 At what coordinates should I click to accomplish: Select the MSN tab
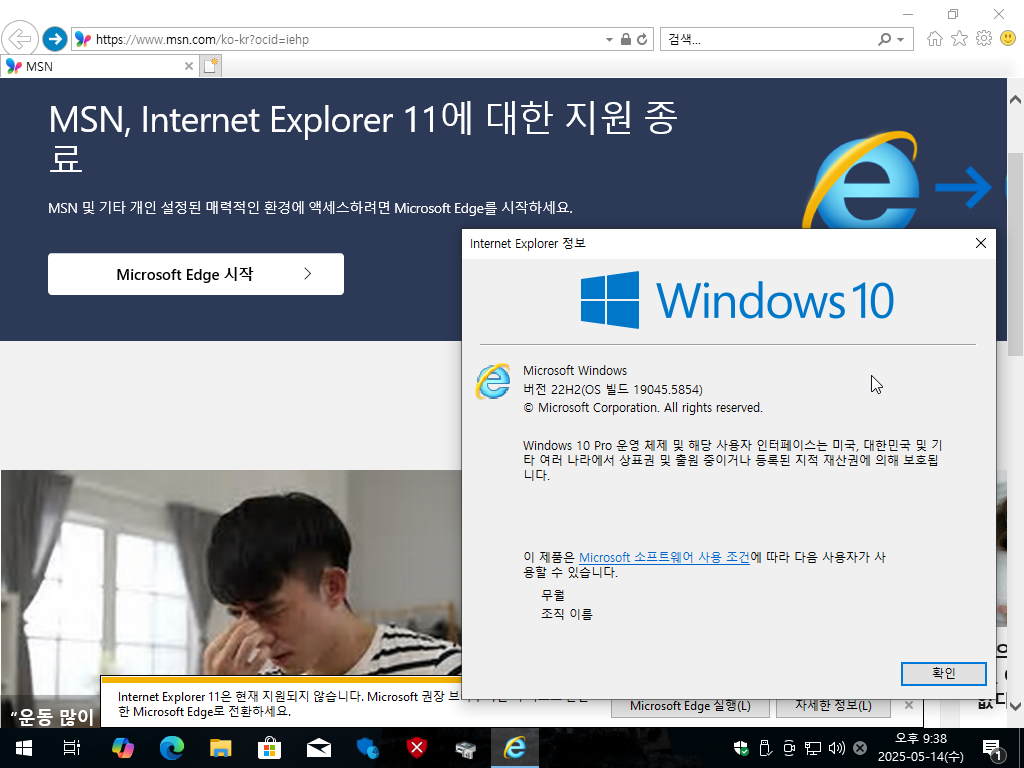pos(98,66)
